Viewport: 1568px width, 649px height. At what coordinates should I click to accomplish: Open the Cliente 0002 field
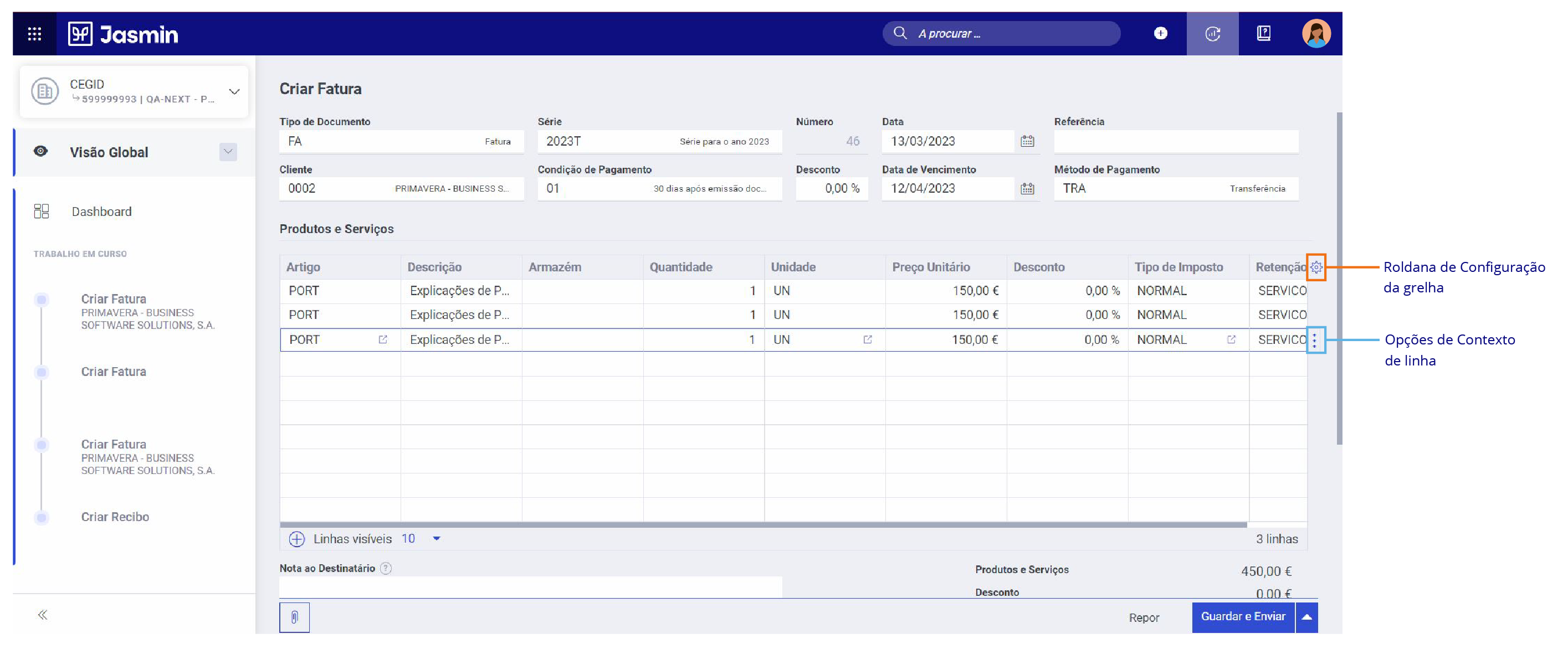401,189
